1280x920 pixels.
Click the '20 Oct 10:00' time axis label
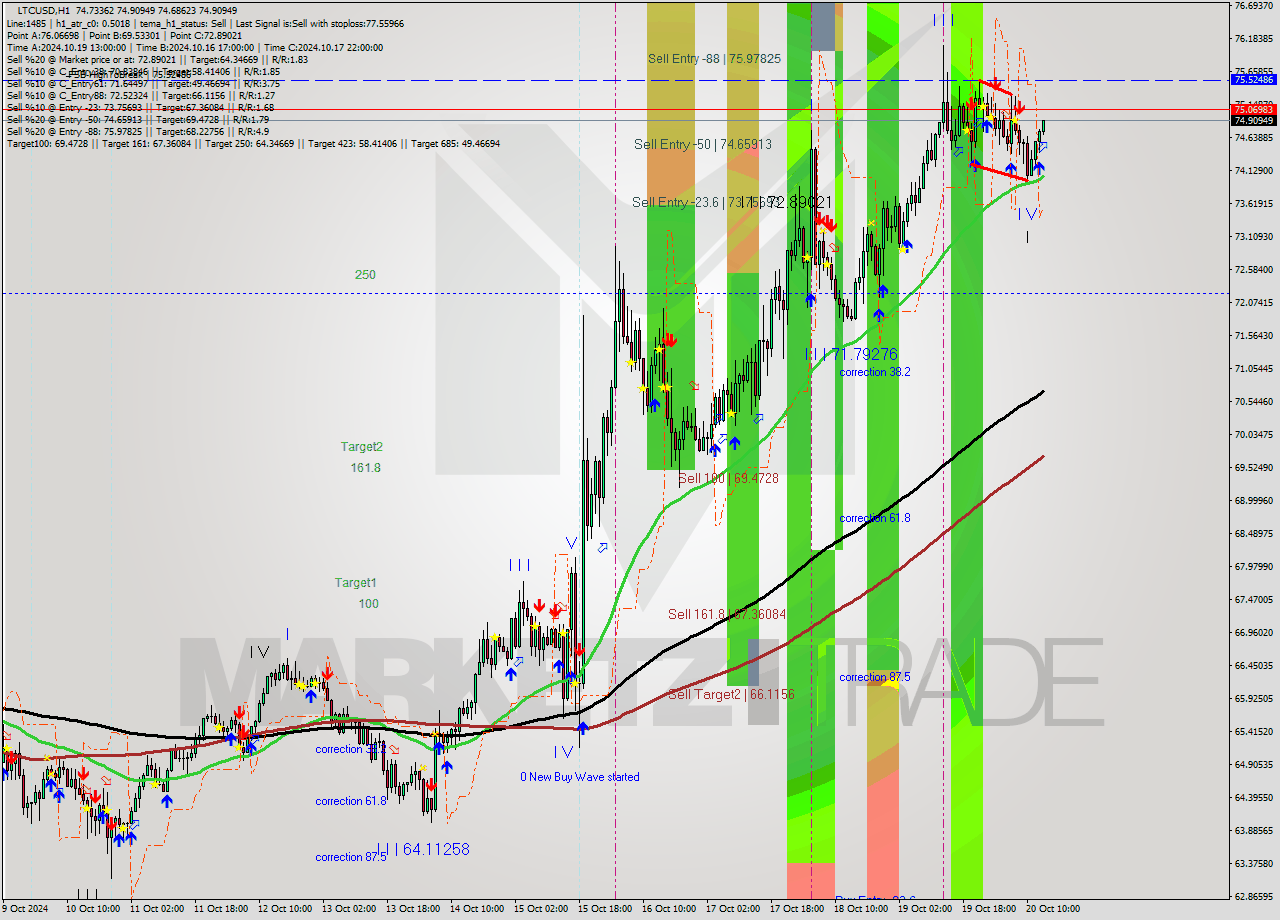pyautogui.click(x=1053, y=909)
